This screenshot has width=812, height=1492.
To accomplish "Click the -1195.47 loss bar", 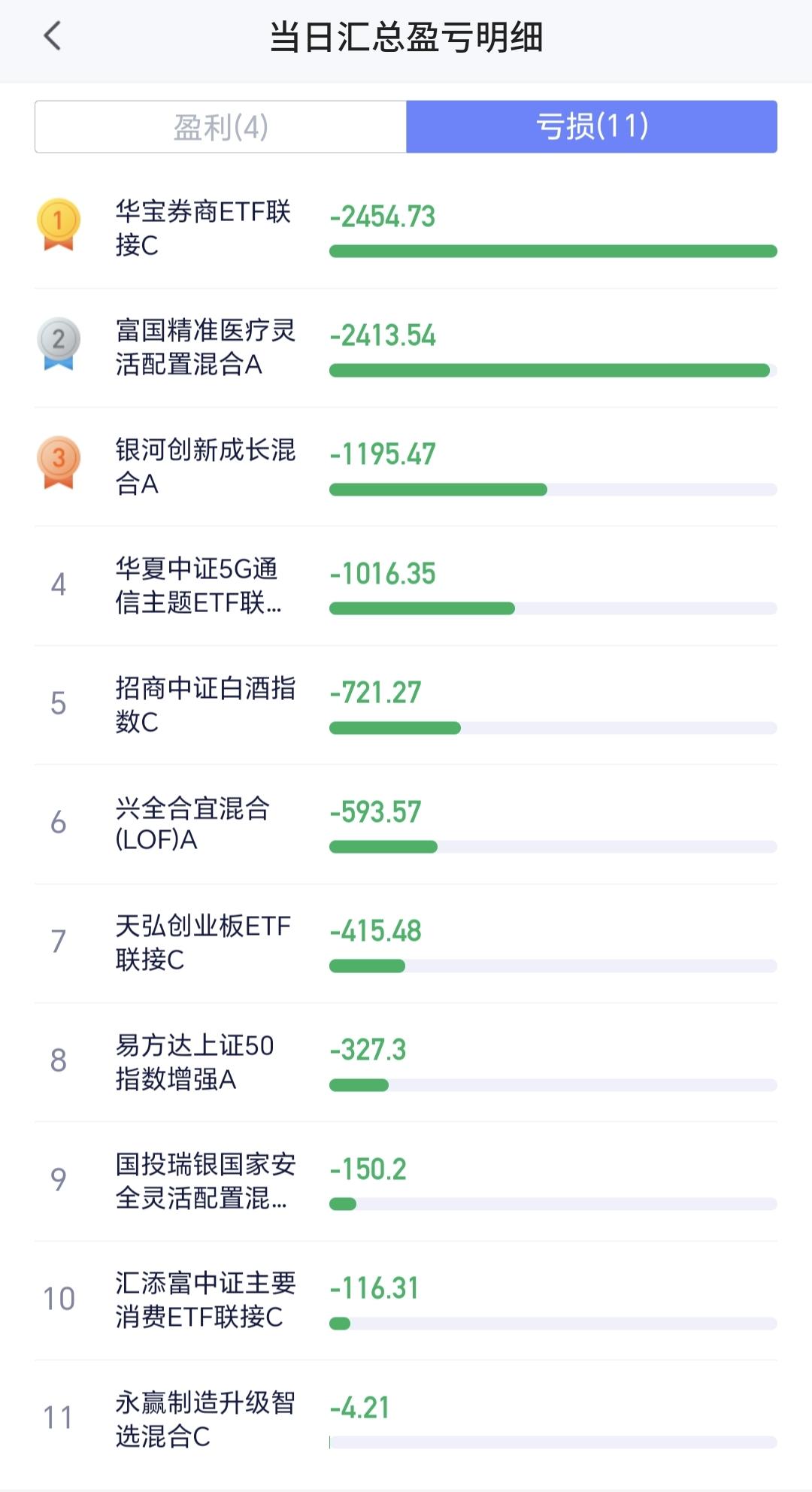I will tap(438, 490).
